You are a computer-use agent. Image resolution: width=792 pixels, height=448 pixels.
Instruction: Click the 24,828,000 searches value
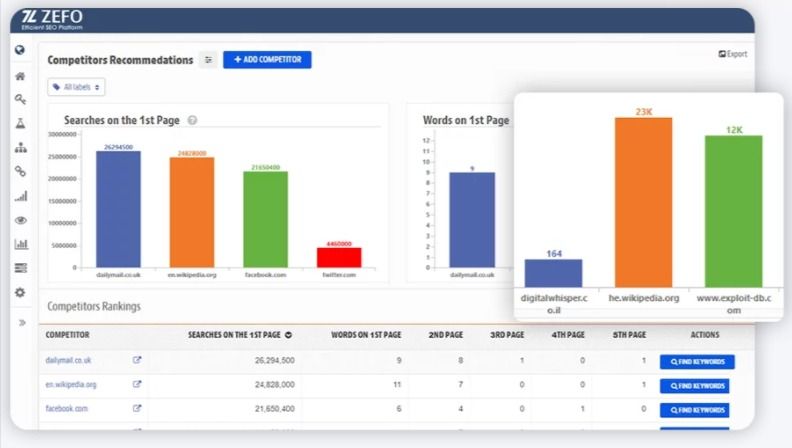pos(274,384)
